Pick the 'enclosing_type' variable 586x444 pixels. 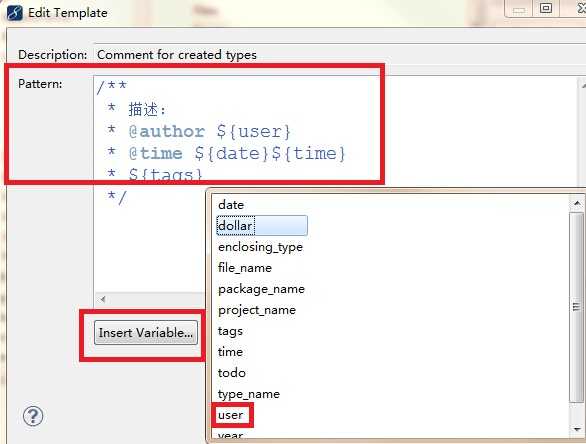pyautogui.click(x=260, y=247)
